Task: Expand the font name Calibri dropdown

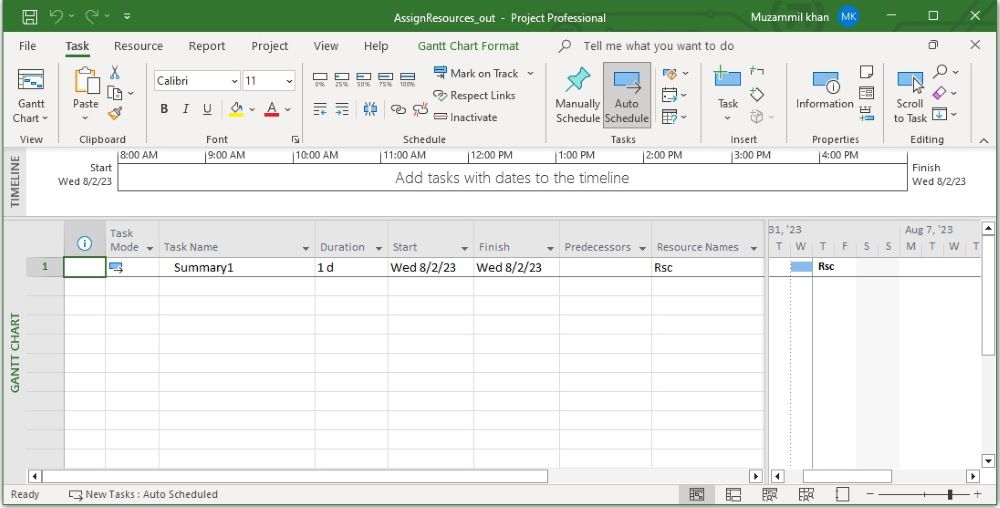Action: click(235, 82)
